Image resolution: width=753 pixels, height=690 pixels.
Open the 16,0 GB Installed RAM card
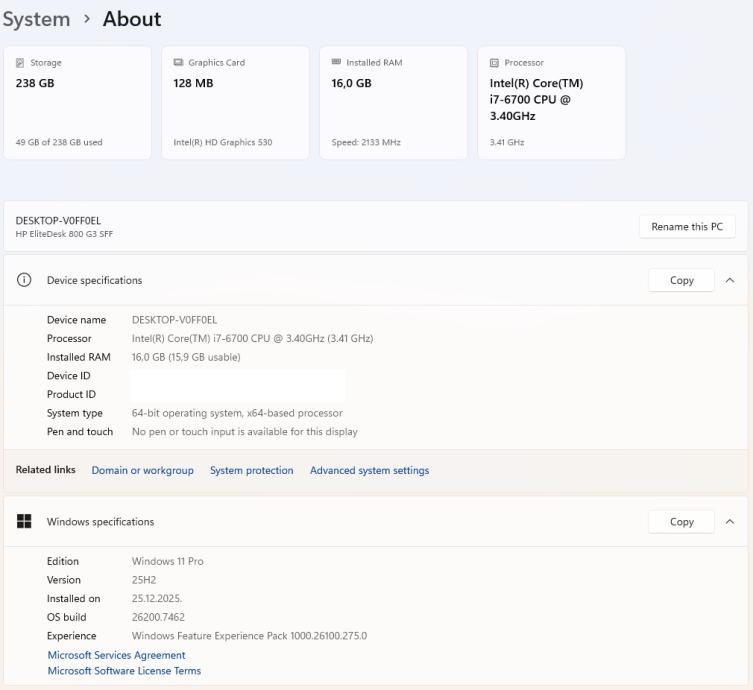[x=392, y=102]
